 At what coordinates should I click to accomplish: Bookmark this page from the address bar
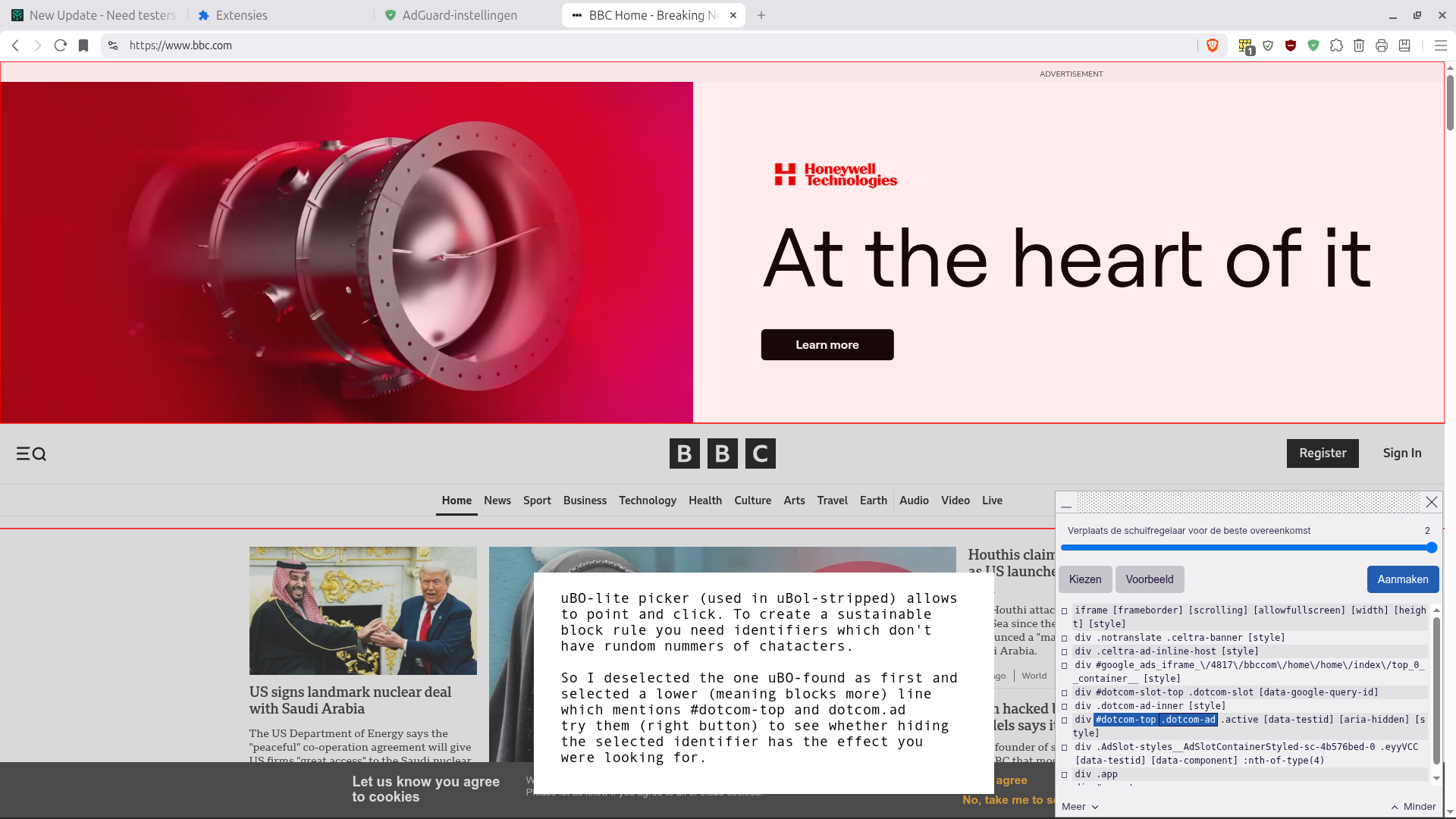83,45
